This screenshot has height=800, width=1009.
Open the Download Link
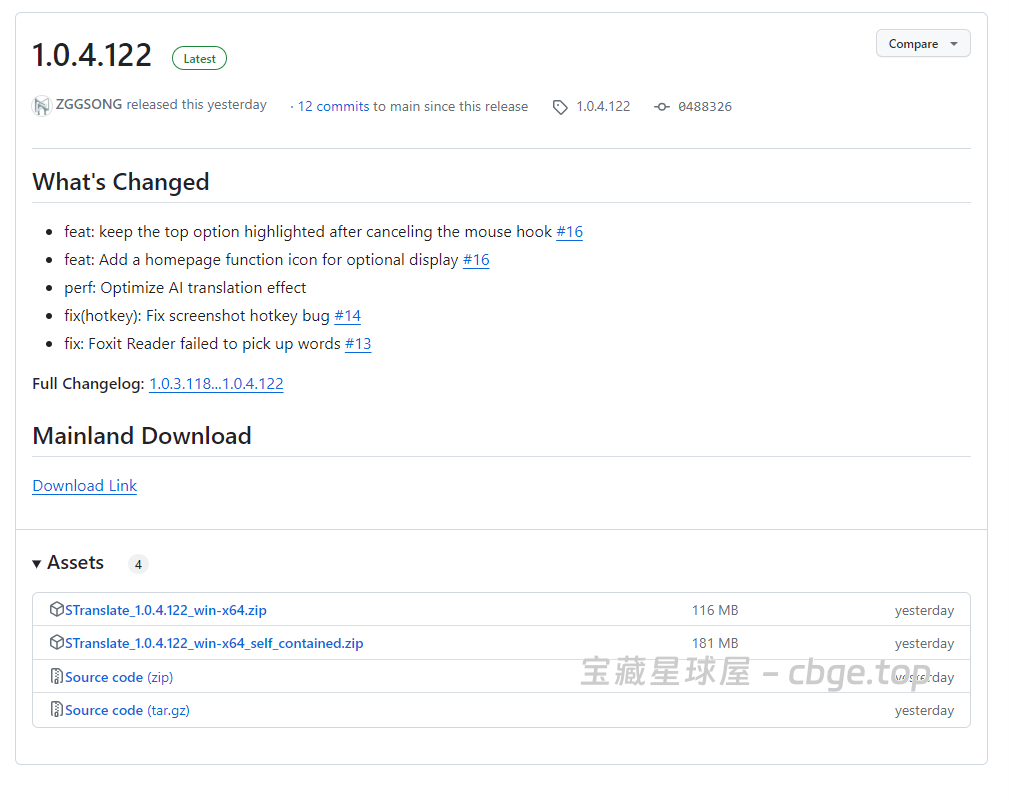tap(84, 485)
